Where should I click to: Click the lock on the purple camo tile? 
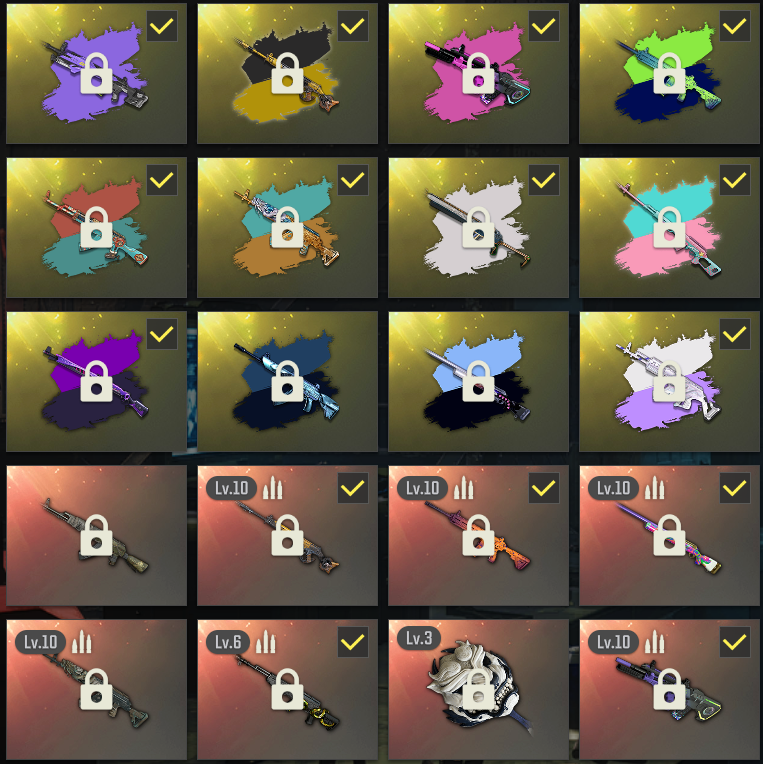click(x=96, y=73)
